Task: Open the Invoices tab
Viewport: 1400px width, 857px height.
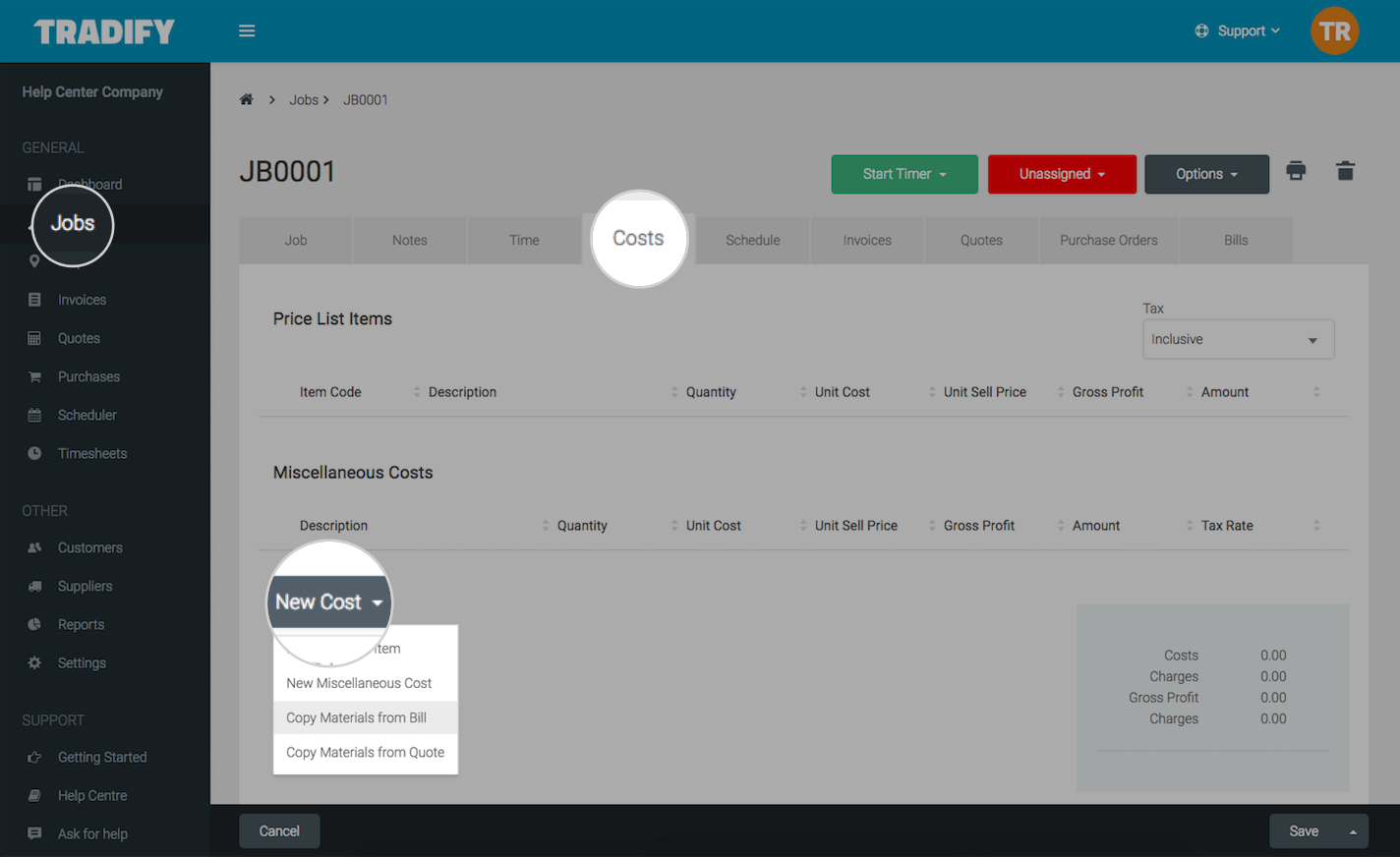Action: coord(867,240)
